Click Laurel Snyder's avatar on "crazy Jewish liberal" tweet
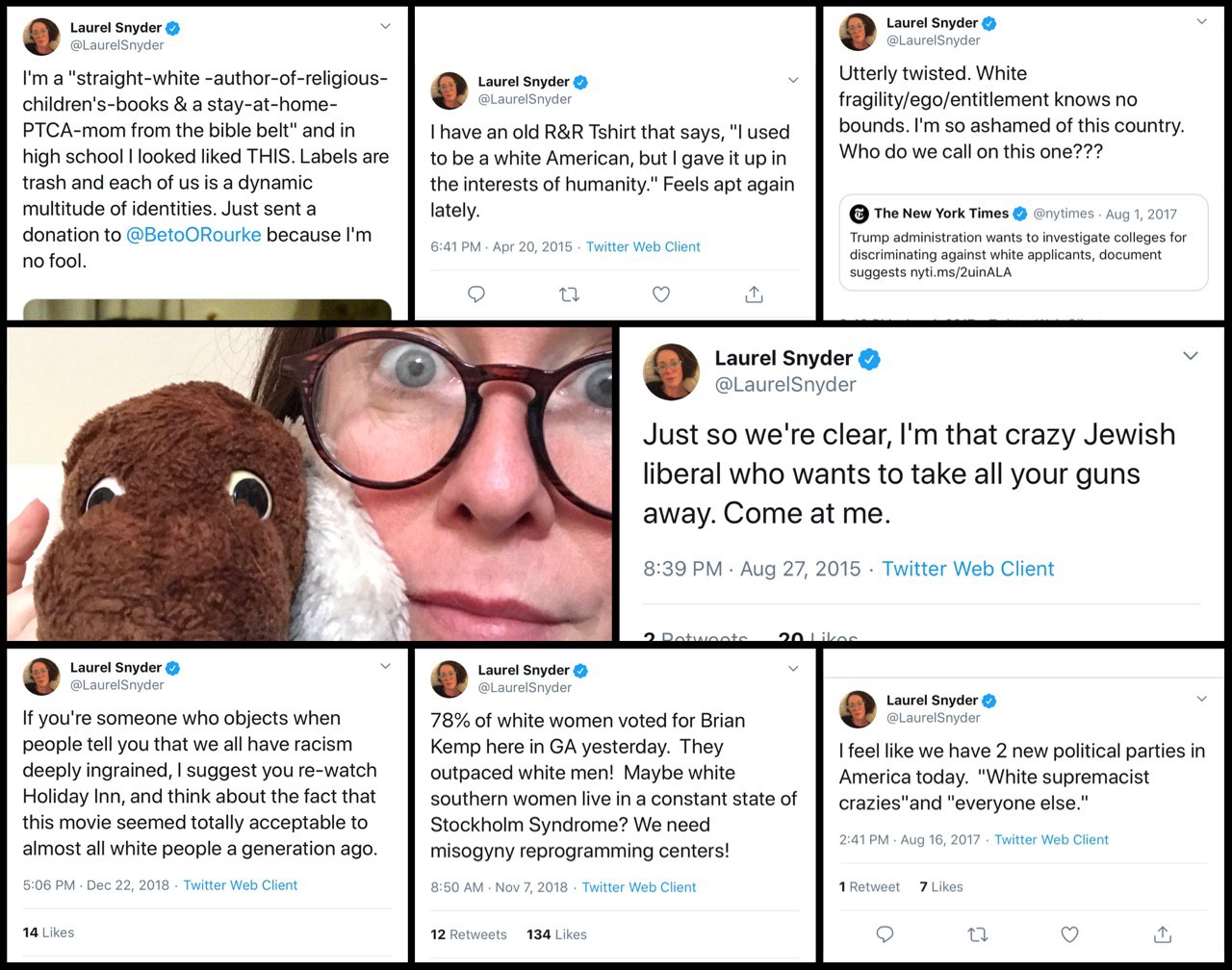The width and height of the screenshot is (1232, 970). (671, 371)
